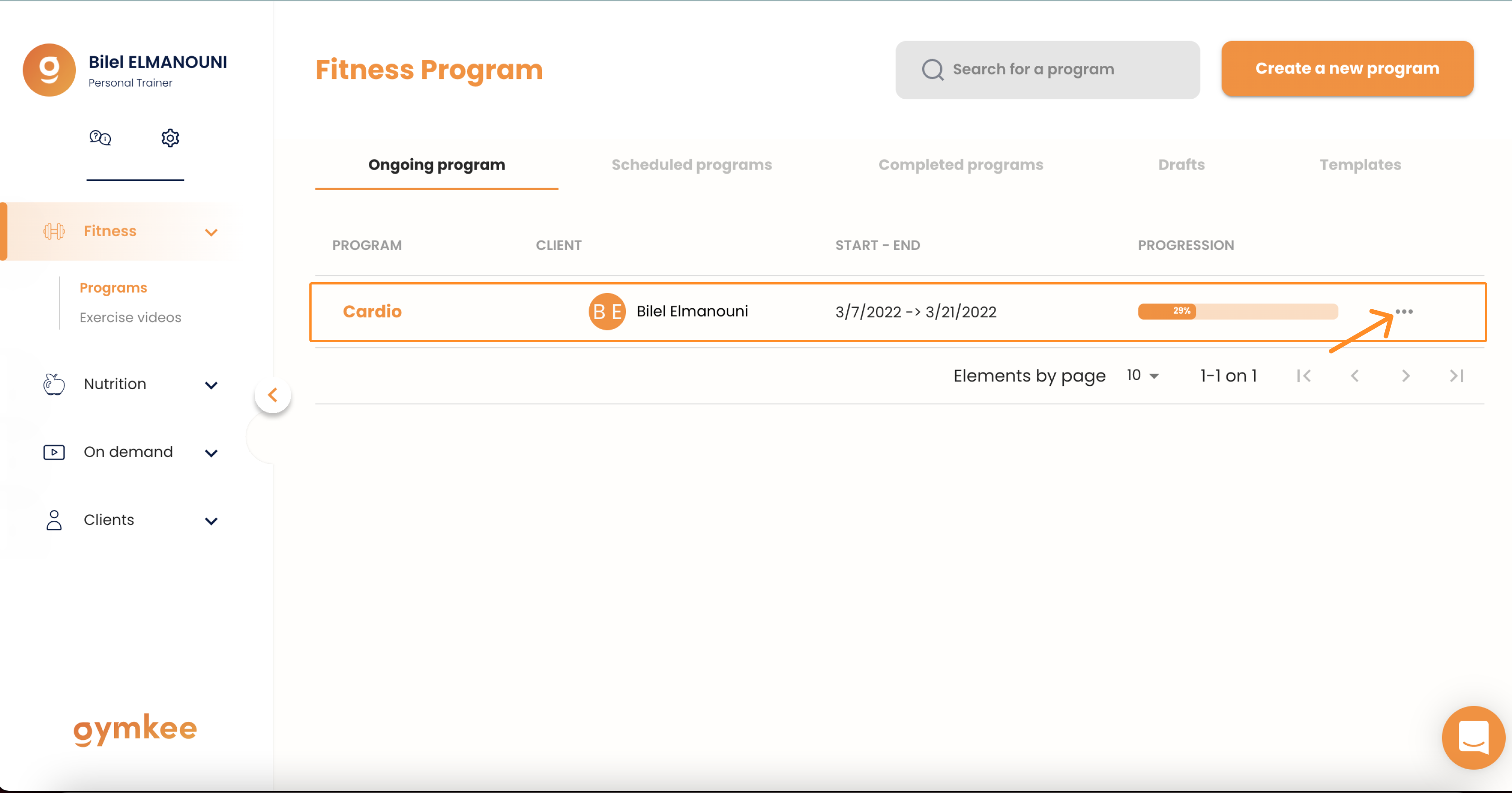Viewport: 1512px width, 793px height.
Task: Open the support chat bubble widget
Action: pyautogui.click(x=1473, y=737)
